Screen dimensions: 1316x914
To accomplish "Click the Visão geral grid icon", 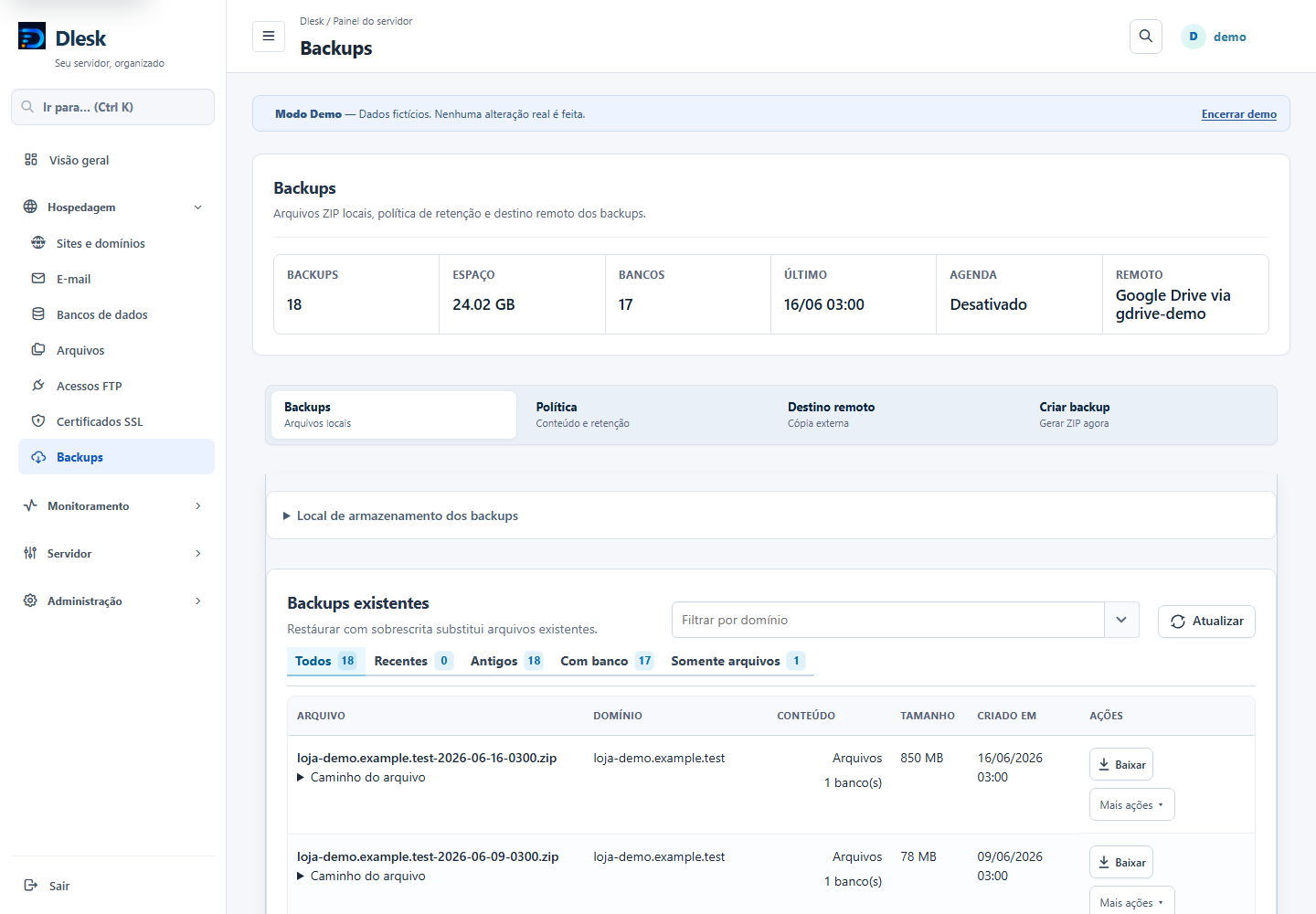I will [31, 159].
